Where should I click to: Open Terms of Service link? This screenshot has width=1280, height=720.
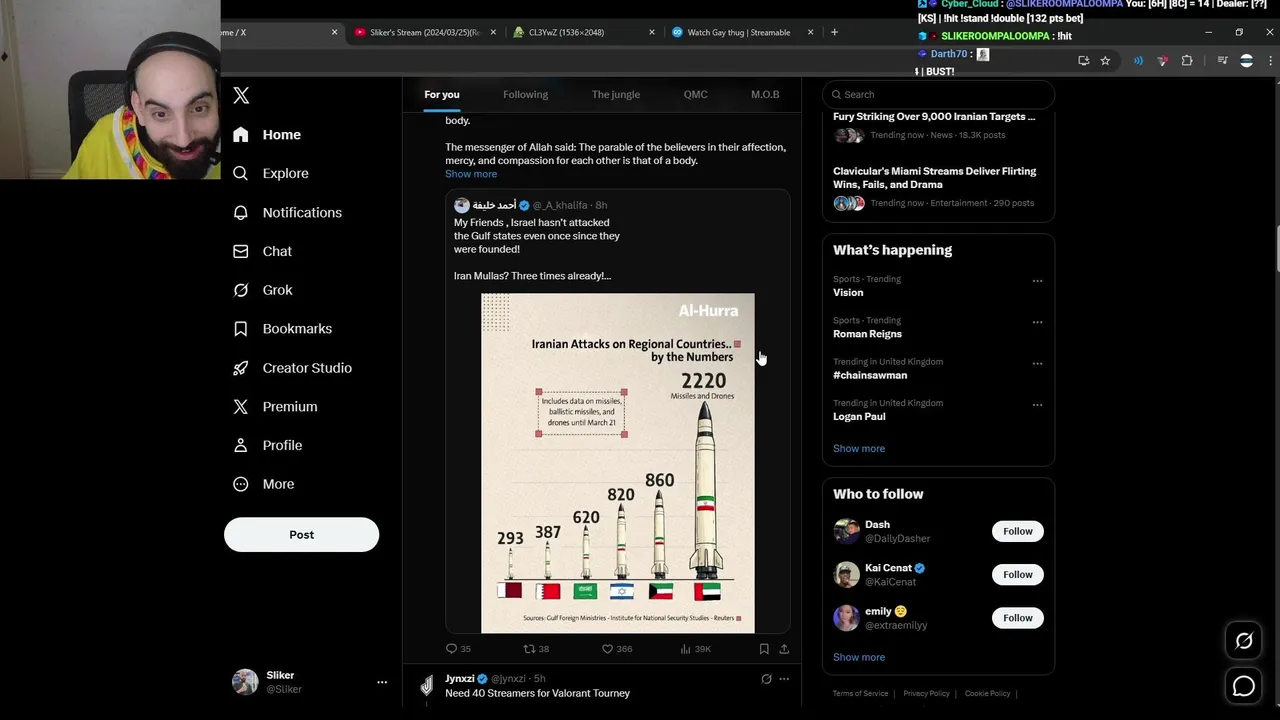click(x=860, y=693)
